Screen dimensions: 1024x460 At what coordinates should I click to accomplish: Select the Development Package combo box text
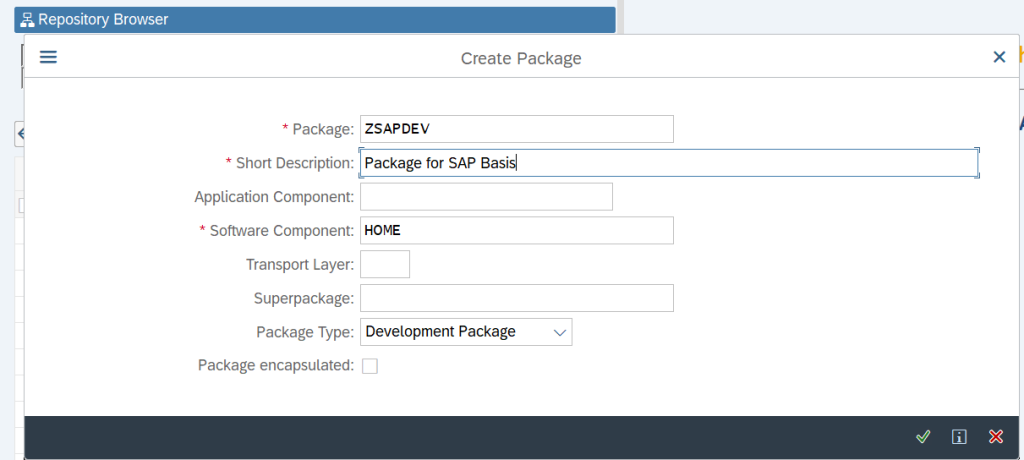441,332
